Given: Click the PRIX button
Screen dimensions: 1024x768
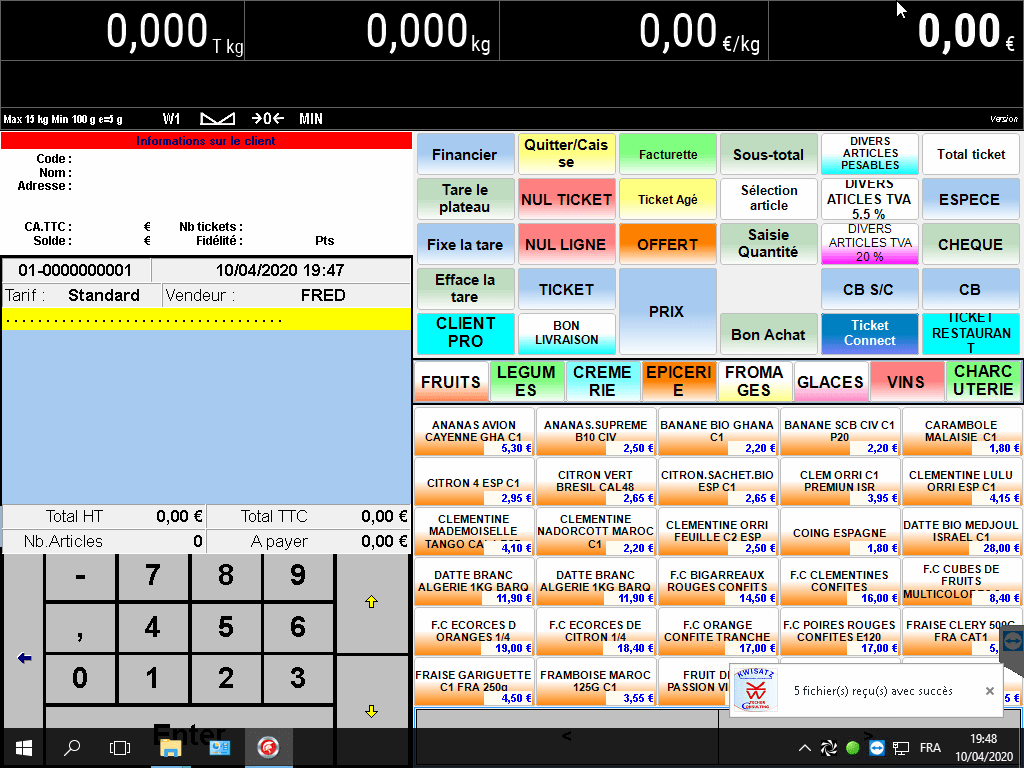Looking at the screenshot, I should point(667,312).
